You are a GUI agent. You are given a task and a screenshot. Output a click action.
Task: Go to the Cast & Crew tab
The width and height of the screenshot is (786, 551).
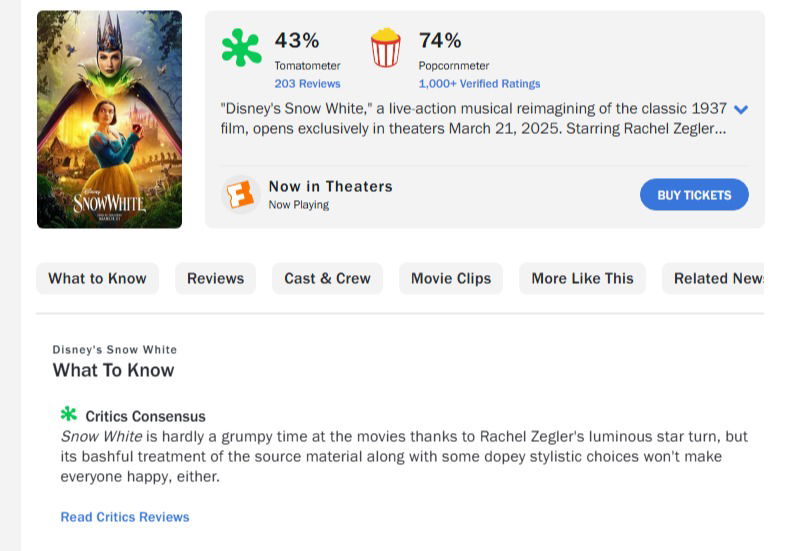(x=327, y=279)
